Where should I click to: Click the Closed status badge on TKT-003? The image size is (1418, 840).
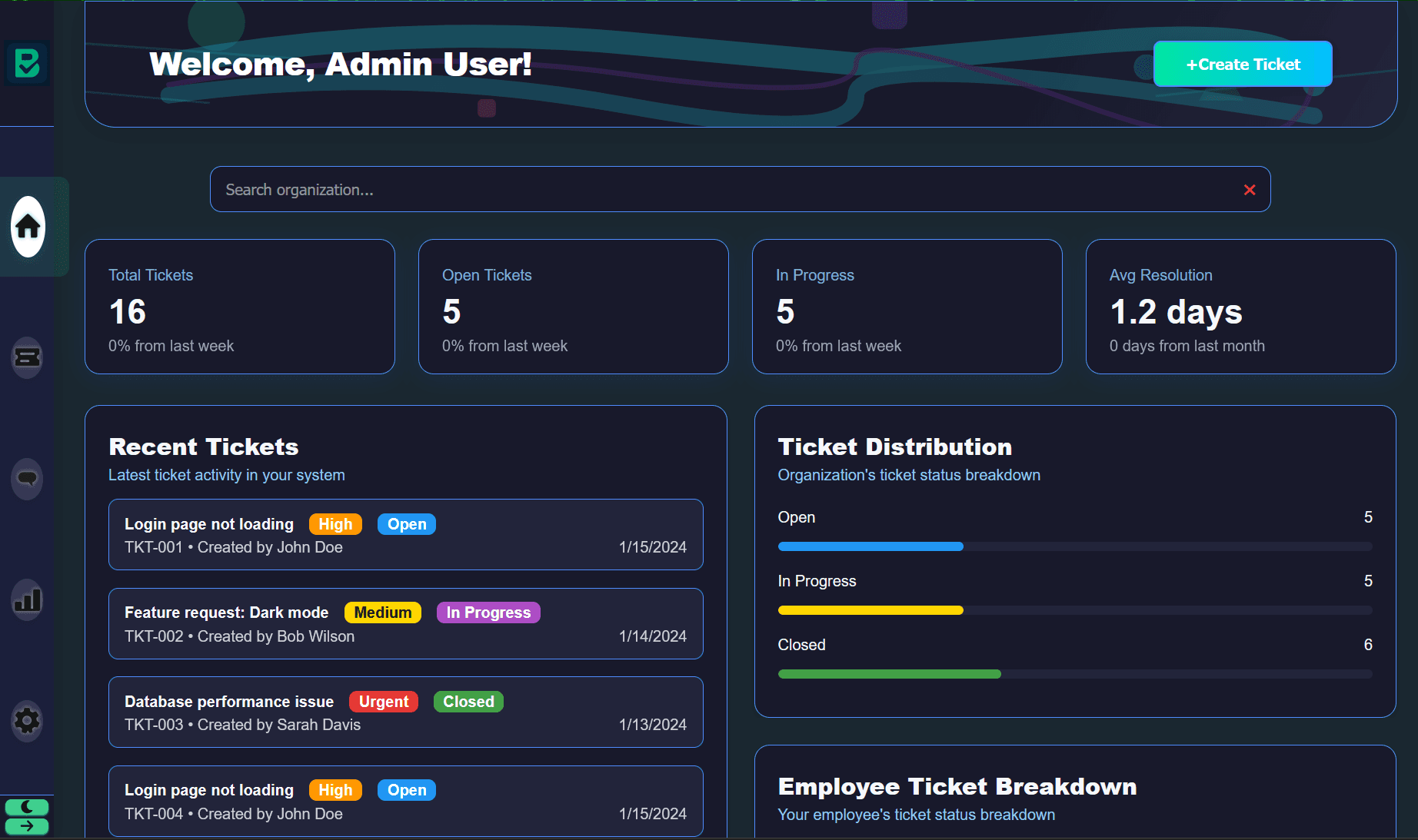[x=468, y=702]
